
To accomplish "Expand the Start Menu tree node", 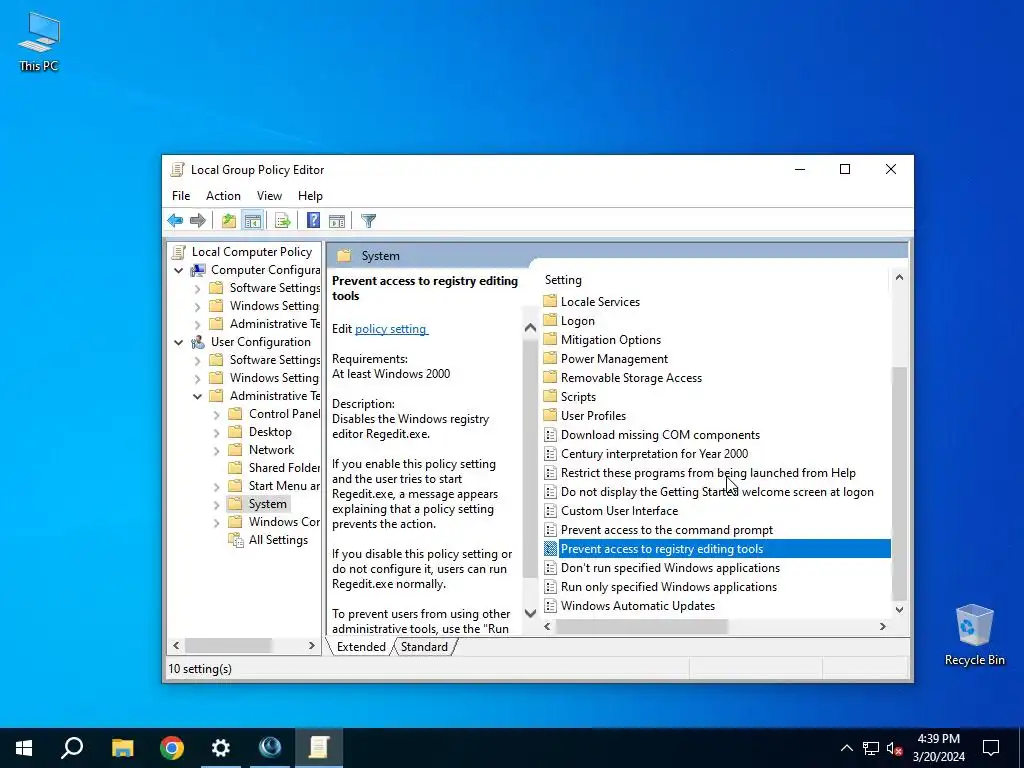I will coord(216,487).
